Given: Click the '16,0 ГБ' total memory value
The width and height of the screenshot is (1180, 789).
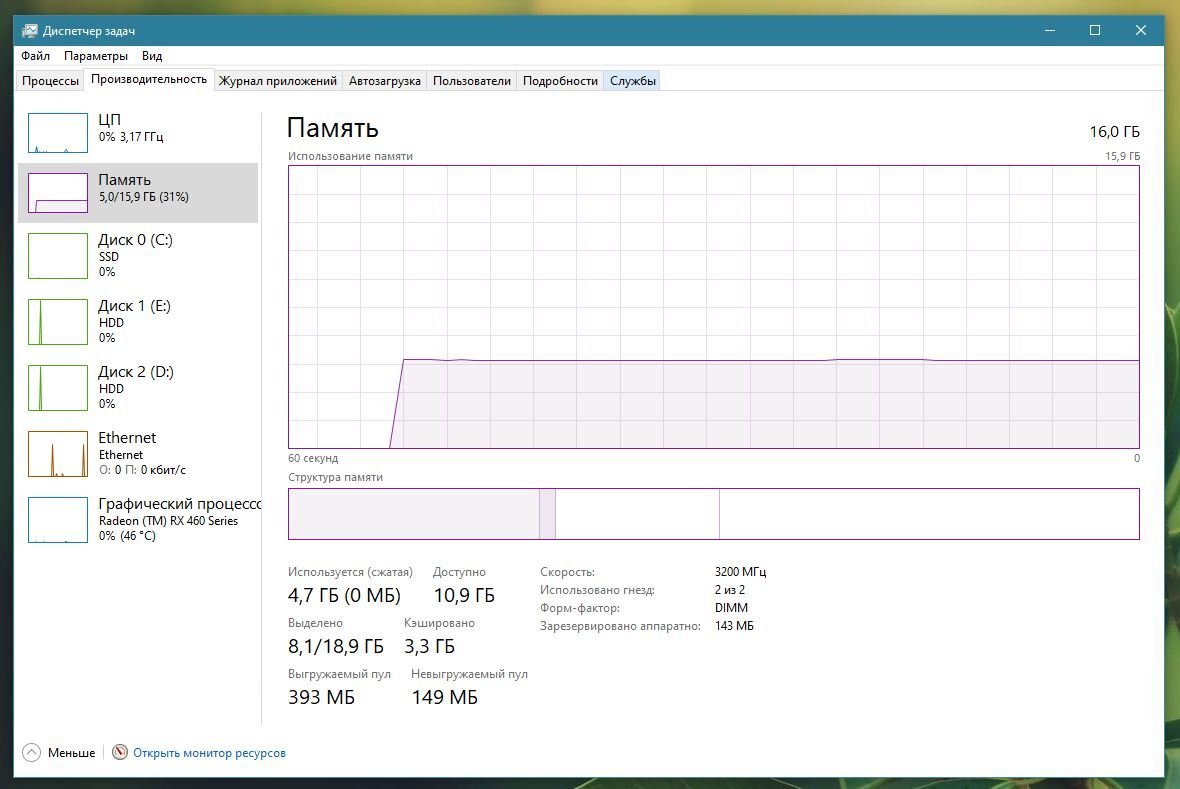Looking at the screenshot, I should click(1115, 132).
